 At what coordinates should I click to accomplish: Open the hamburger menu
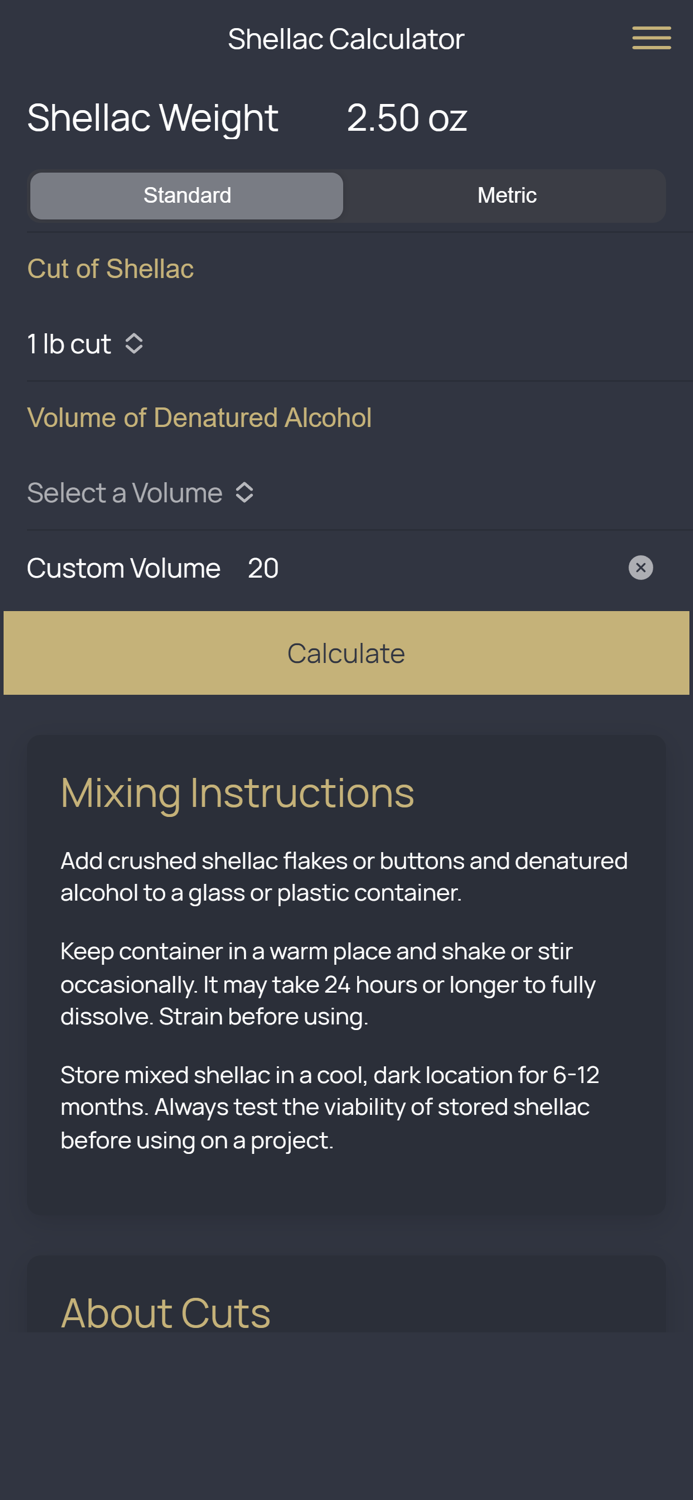tap(651, 37)
